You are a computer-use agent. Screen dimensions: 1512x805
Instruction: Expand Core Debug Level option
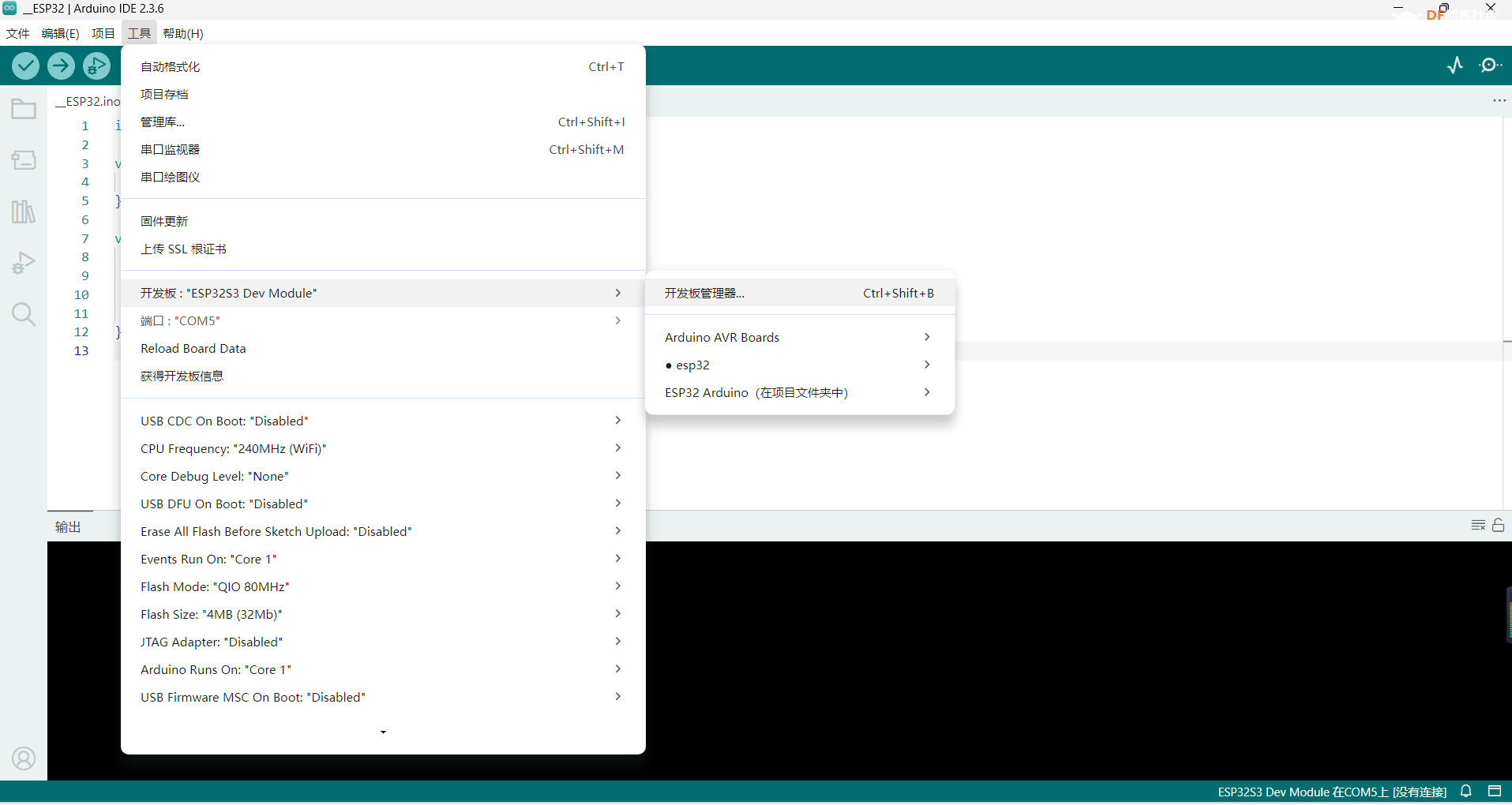pos(383,477)
